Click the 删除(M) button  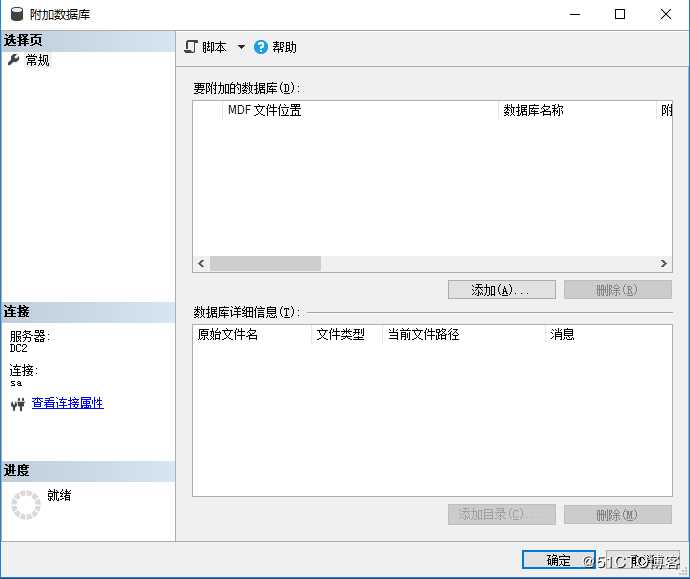click(618, 514)
